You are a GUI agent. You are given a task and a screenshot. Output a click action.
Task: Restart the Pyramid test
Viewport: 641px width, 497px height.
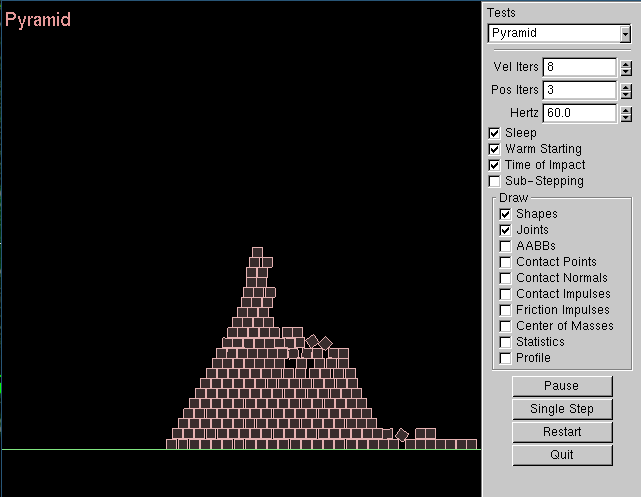click(562, 432)
